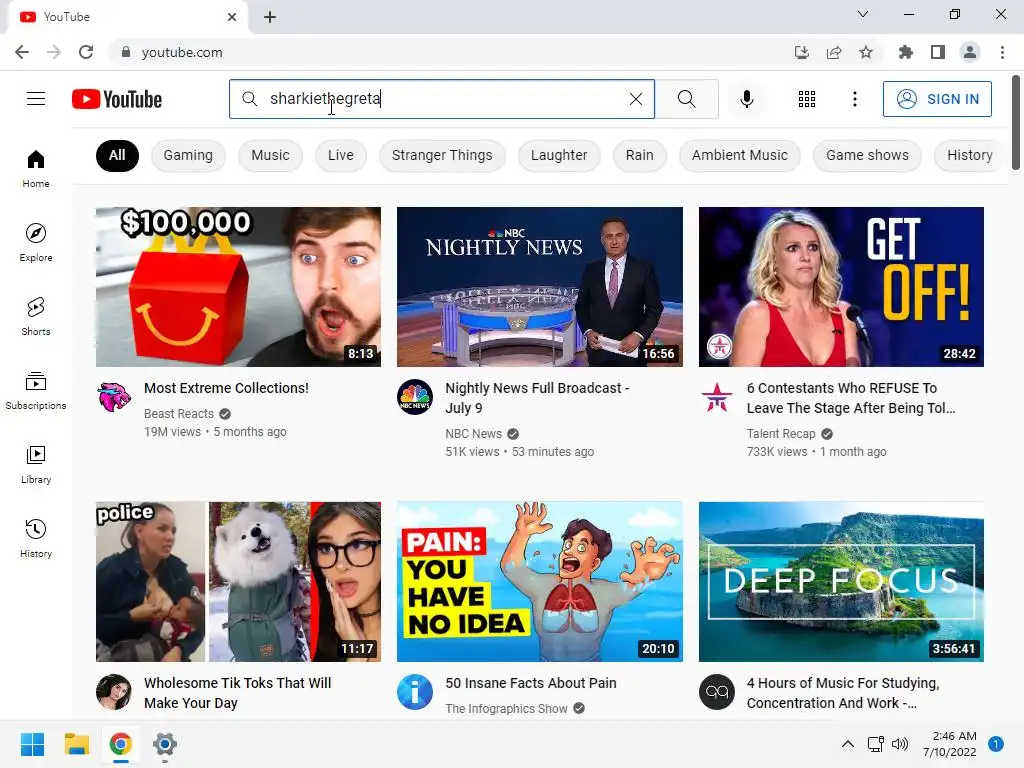The height and width of the screenshot is (768, 1024).
Task: Click The Infographics Show channel avatar
Action: (415, 692)
